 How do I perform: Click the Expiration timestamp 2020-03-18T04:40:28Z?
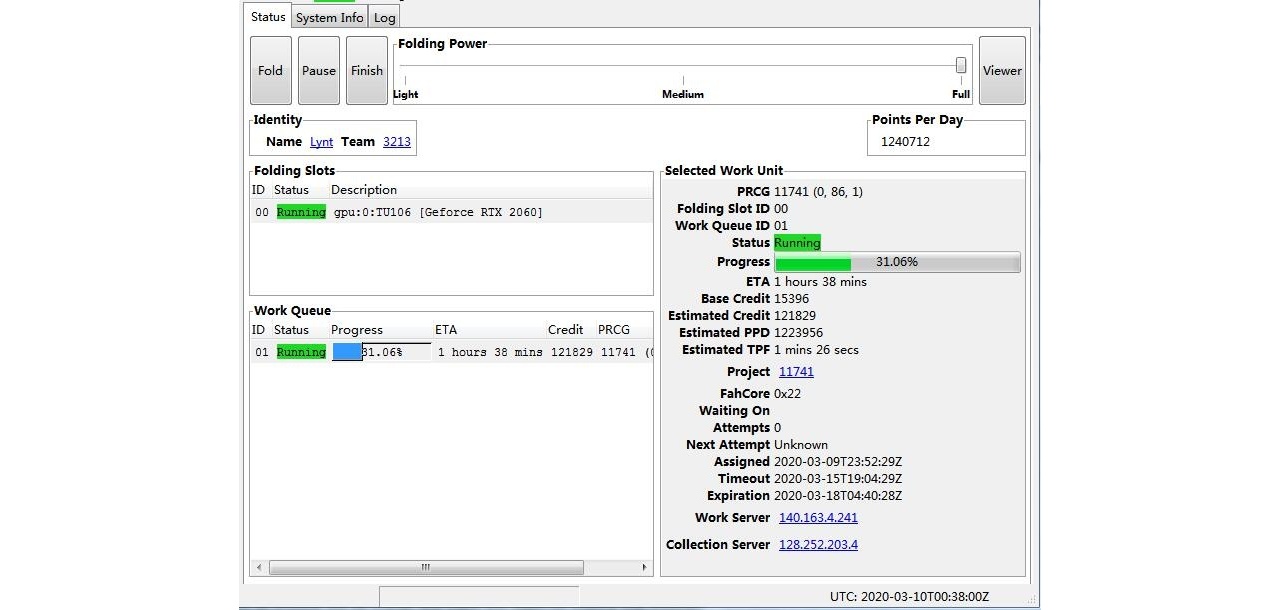838,496
